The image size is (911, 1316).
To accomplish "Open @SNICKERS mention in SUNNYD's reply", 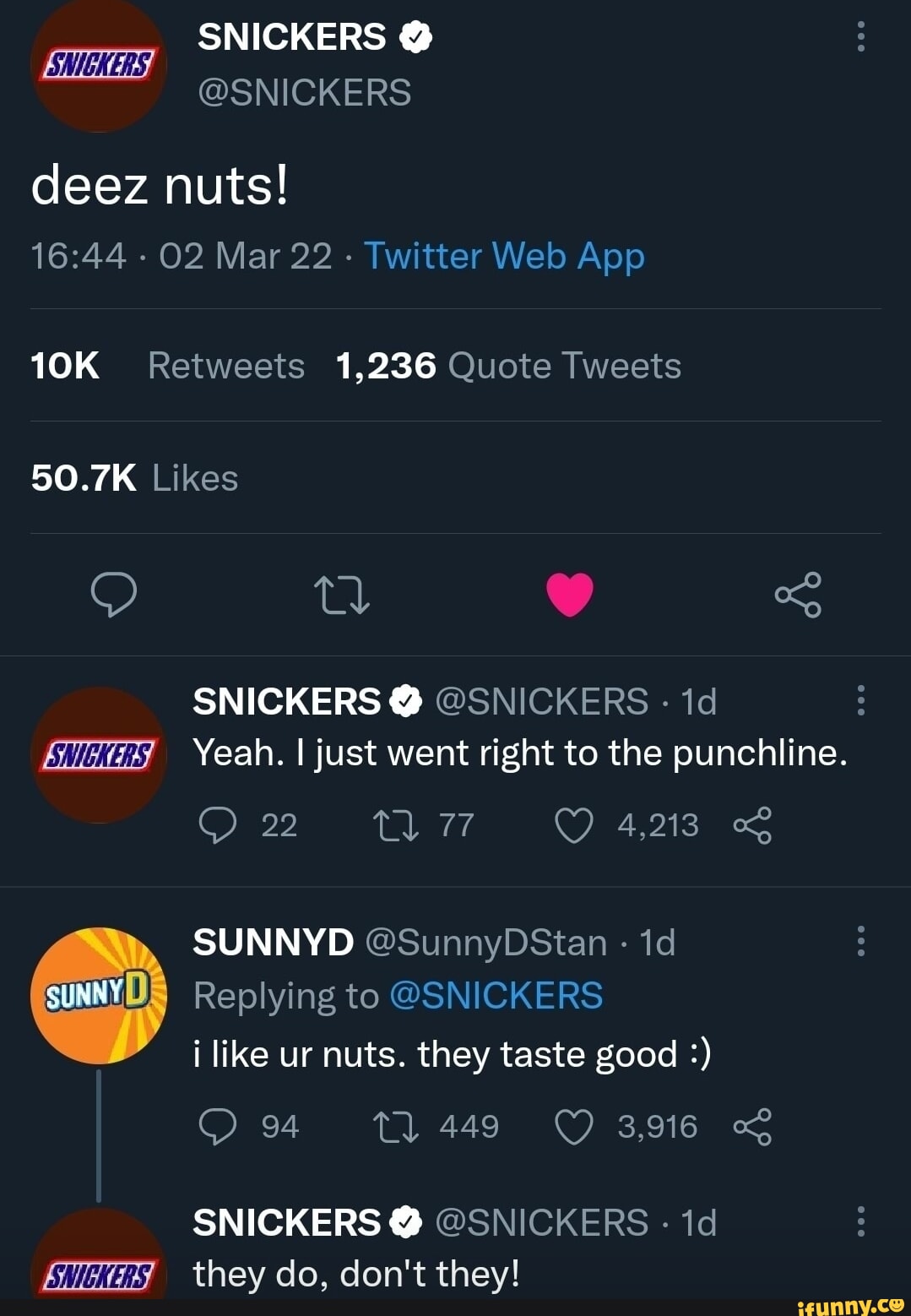I will tap(496, 996).
